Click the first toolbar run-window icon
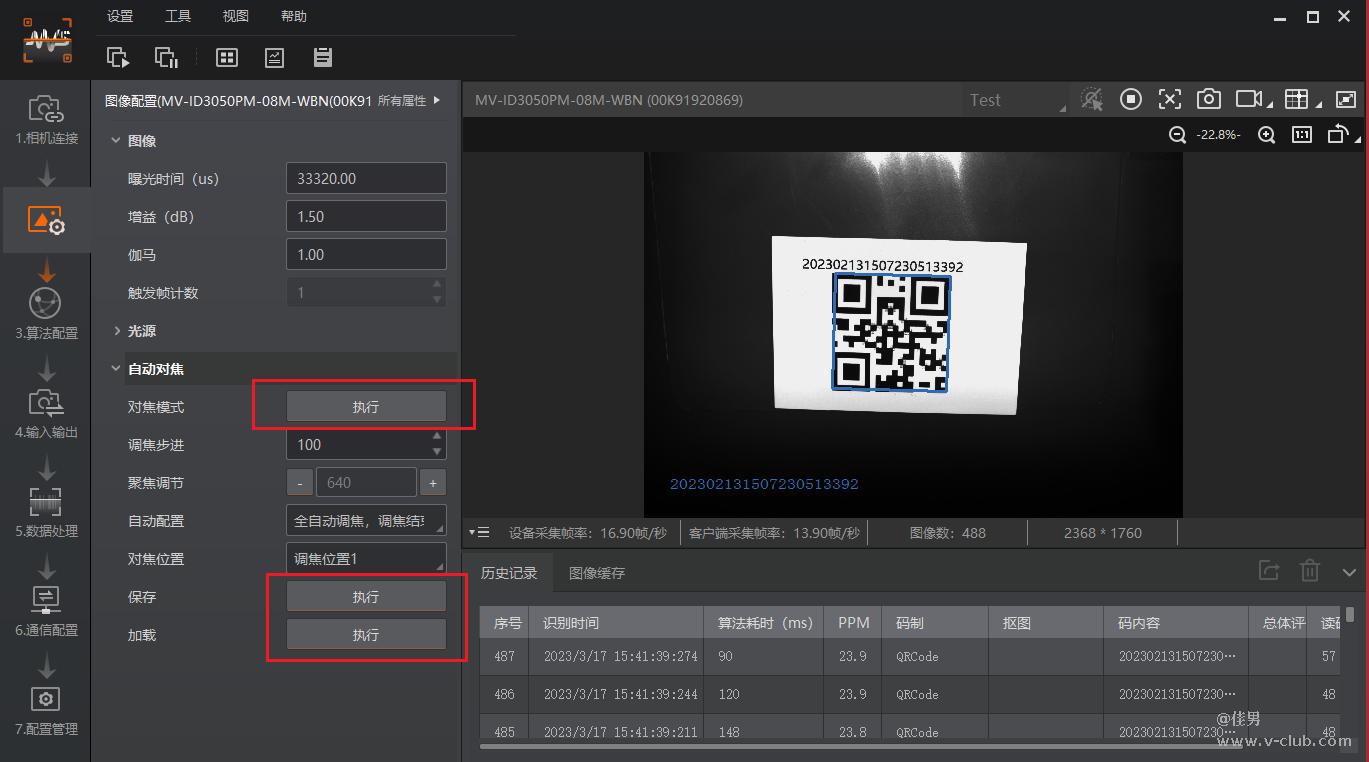 118,58
